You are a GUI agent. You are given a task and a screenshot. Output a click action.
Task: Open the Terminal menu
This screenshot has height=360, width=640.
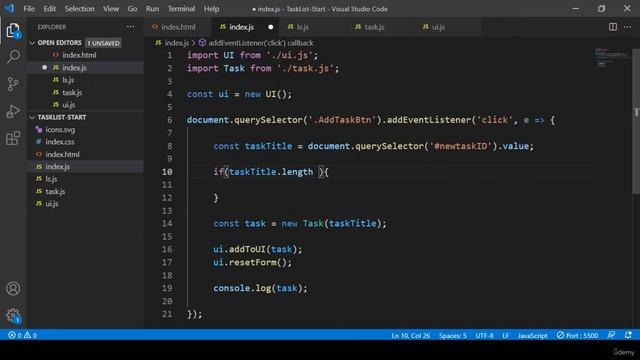click(181, 9)
